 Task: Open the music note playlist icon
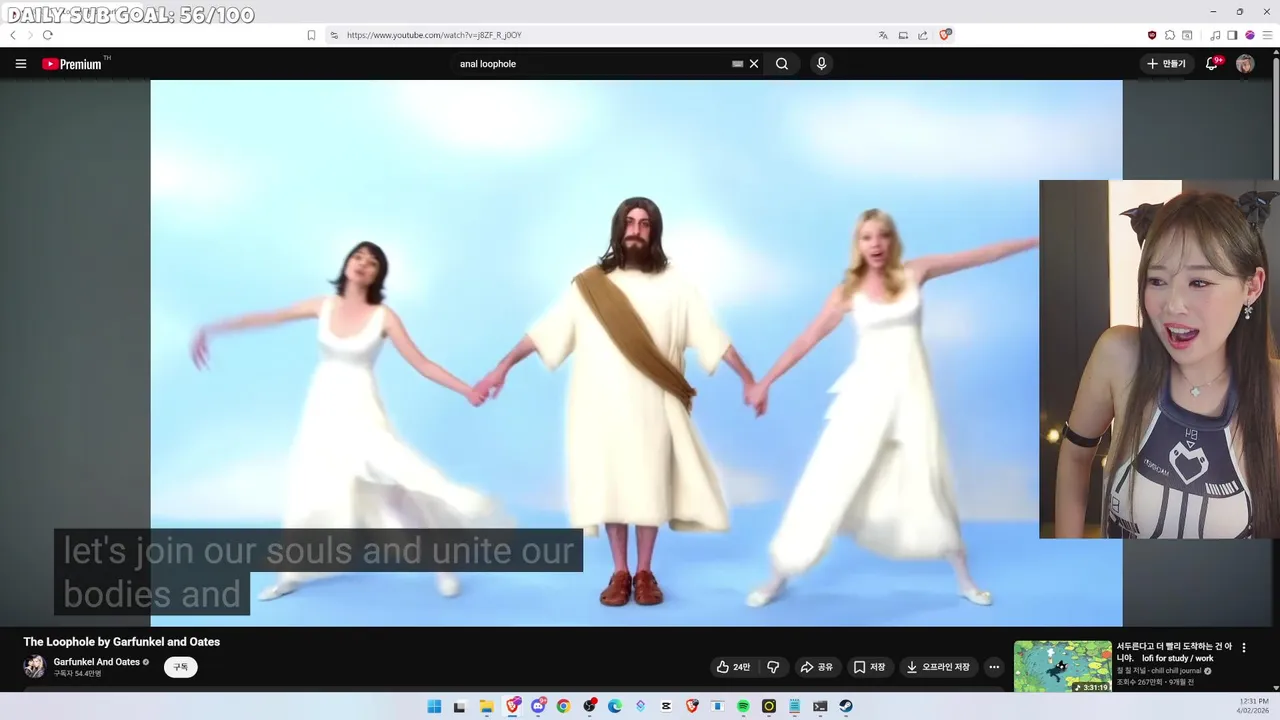pyautogui.click(x=1215, y=35)
